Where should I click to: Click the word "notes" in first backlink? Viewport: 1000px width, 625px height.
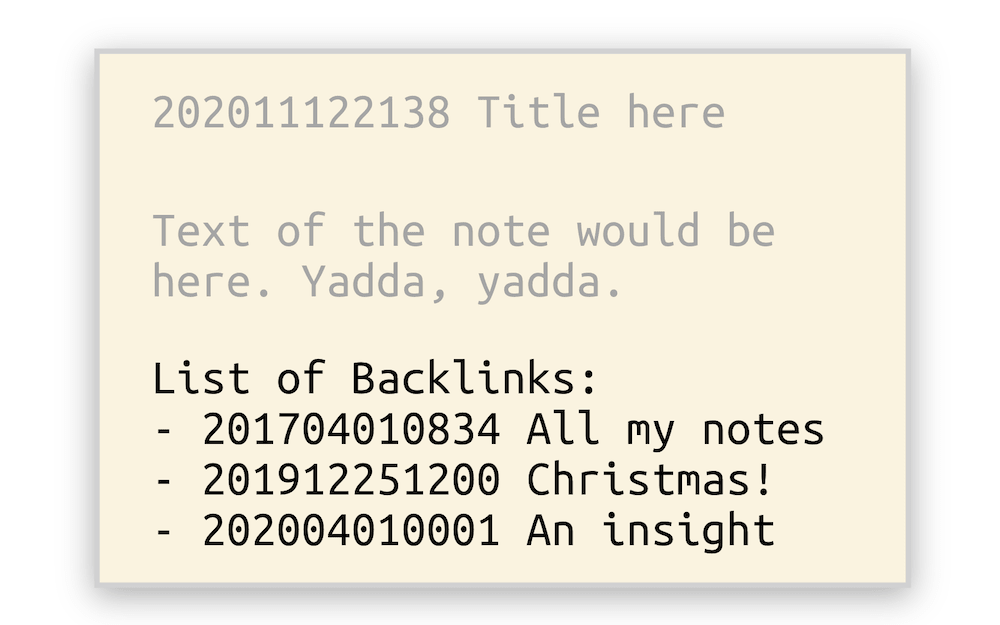pyautogui.click(x=763, y=431)
